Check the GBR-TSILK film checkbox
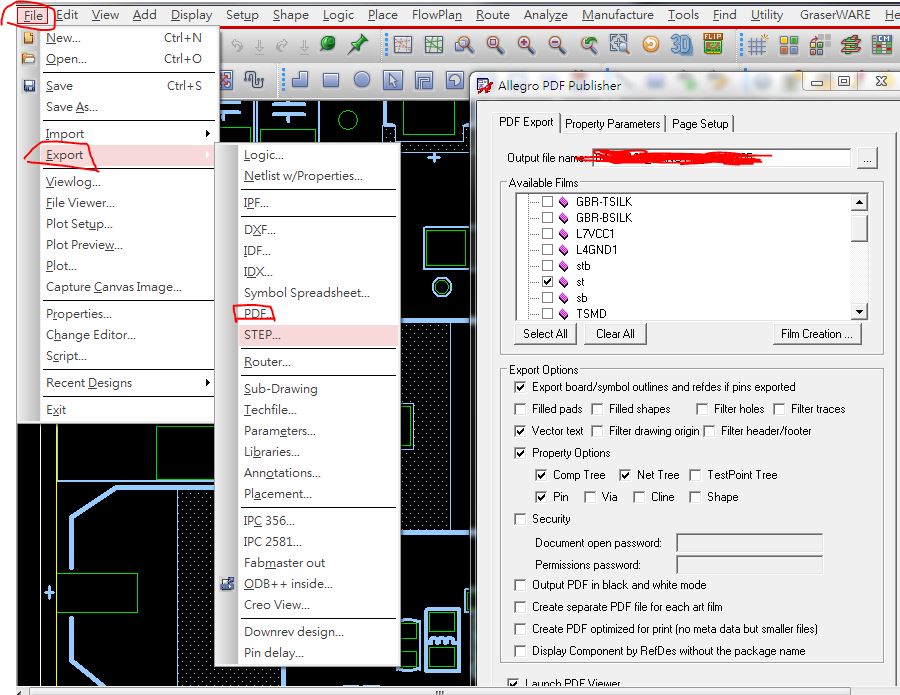The height and width of the screenshot is (695, 900). (547, 201)
